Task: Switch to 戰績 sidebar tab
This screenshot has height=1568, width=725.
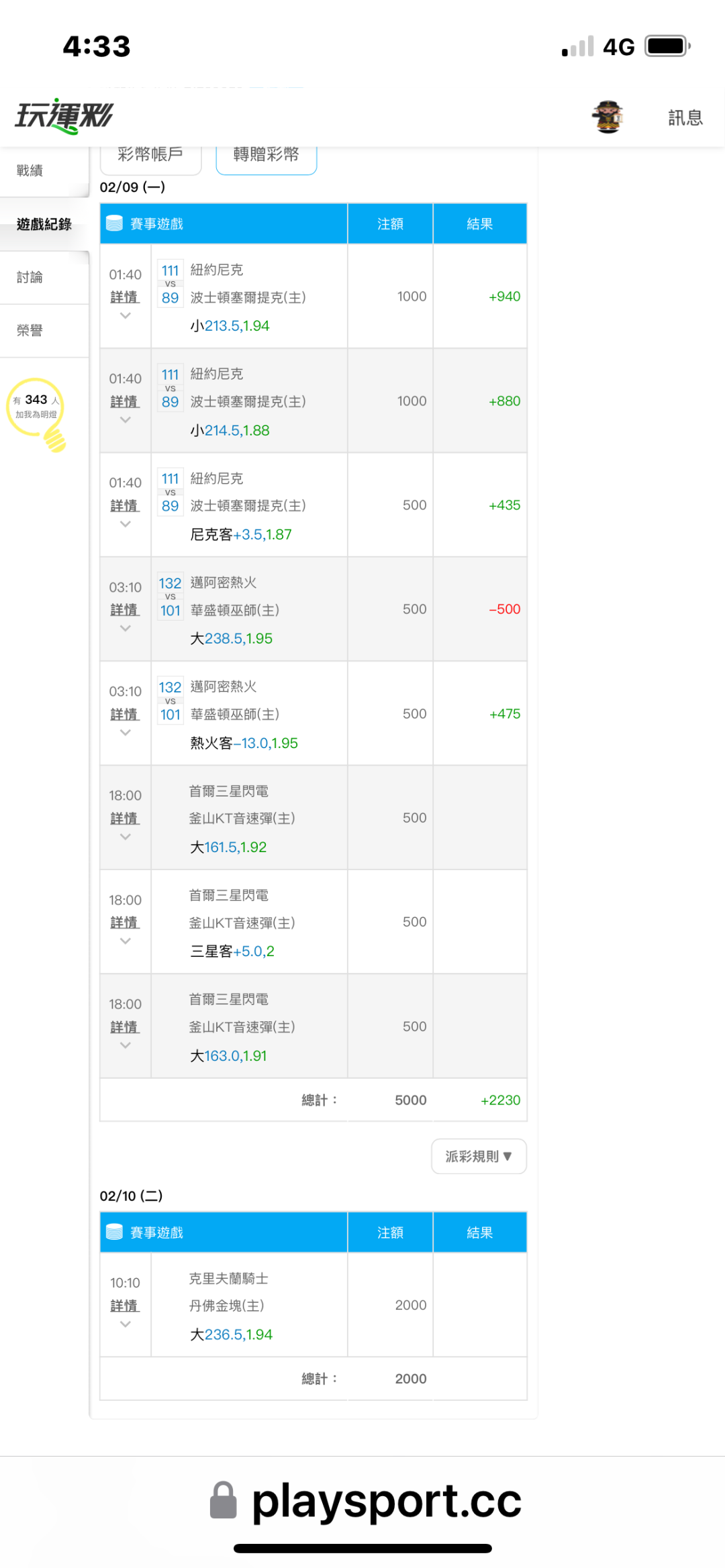Action: click(x=30, y=170)
